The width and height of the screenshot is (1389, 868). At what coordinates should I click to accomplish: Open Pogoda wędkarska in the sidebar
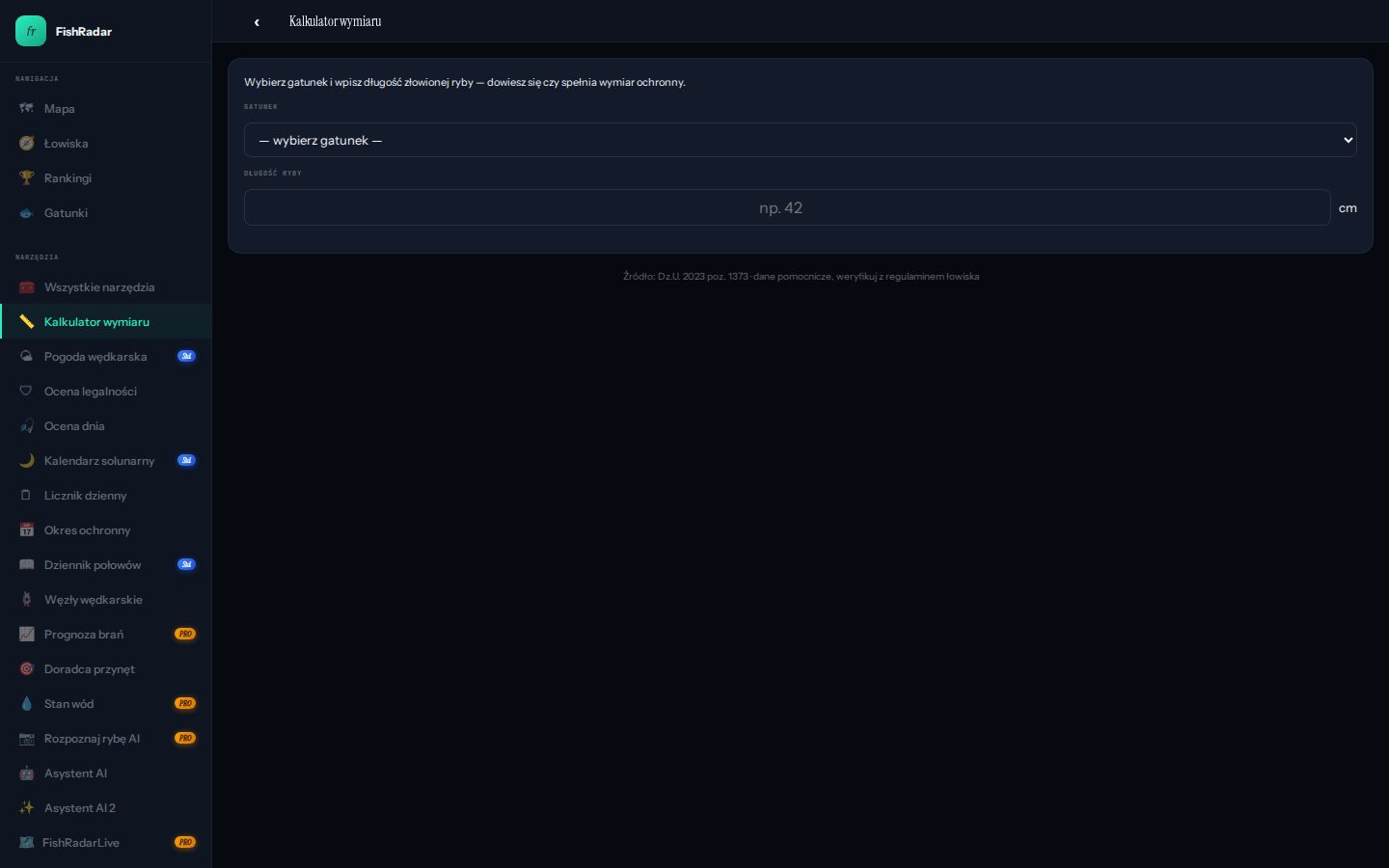pyautogui.click(x=95, y=357)
